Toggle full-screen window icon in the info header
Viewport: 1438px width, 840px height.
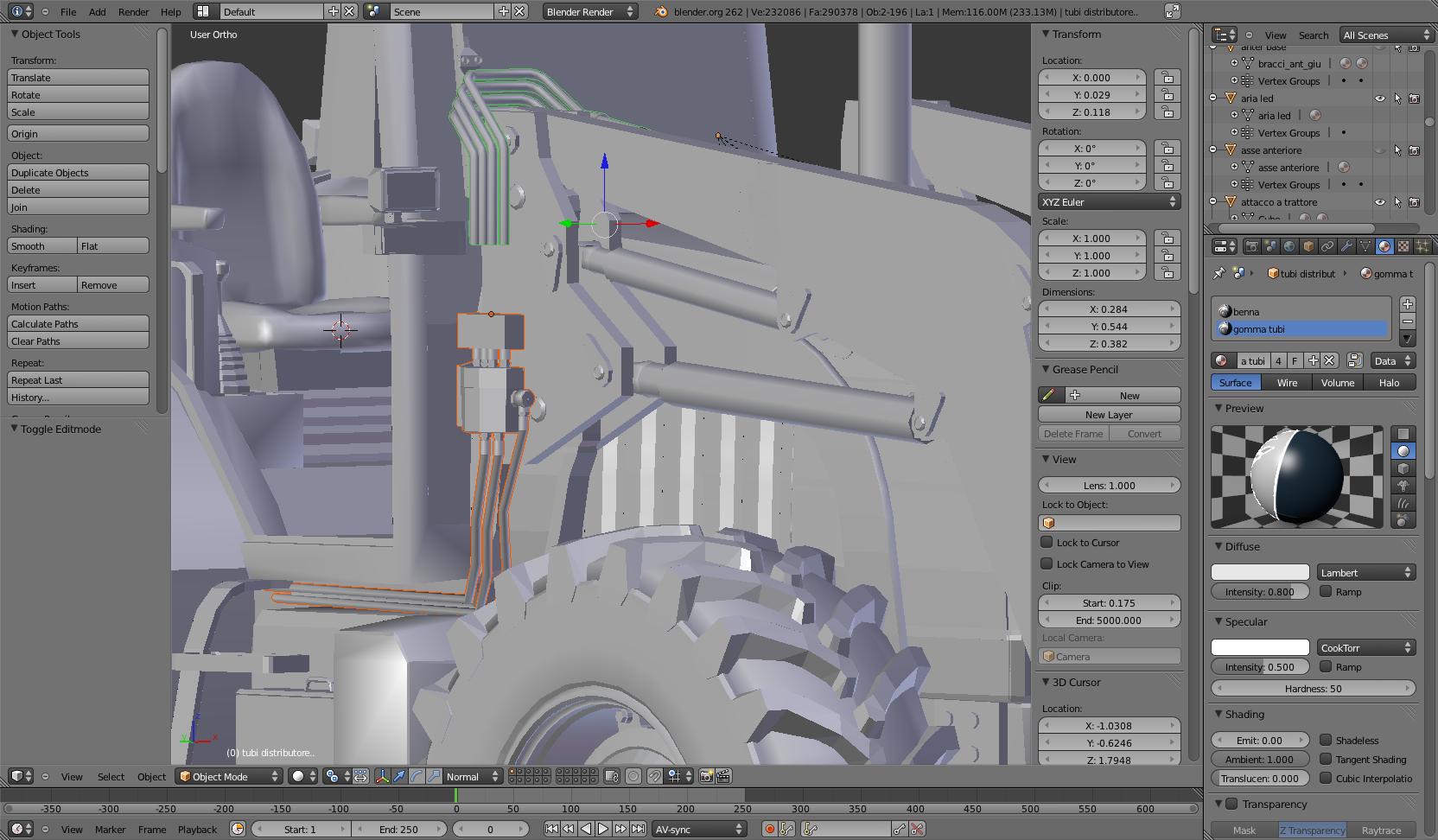pos(1172,11)
